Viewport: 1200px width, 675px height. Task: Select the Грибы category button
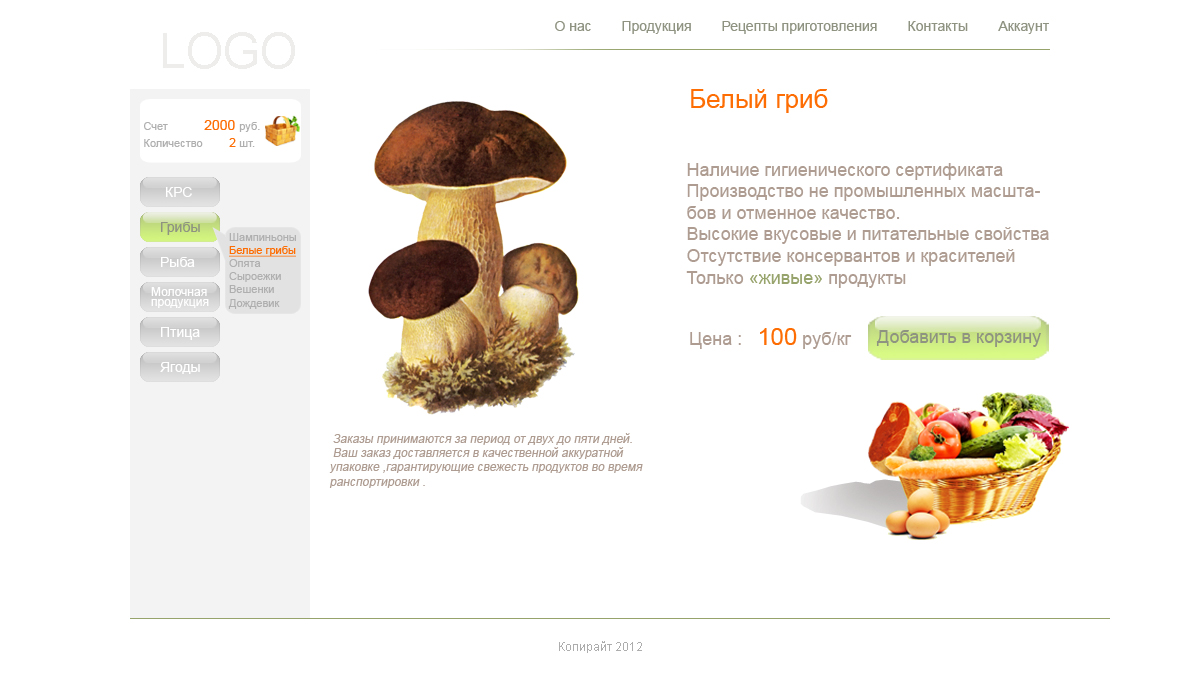pyautogui.click(x=180, y=227)
